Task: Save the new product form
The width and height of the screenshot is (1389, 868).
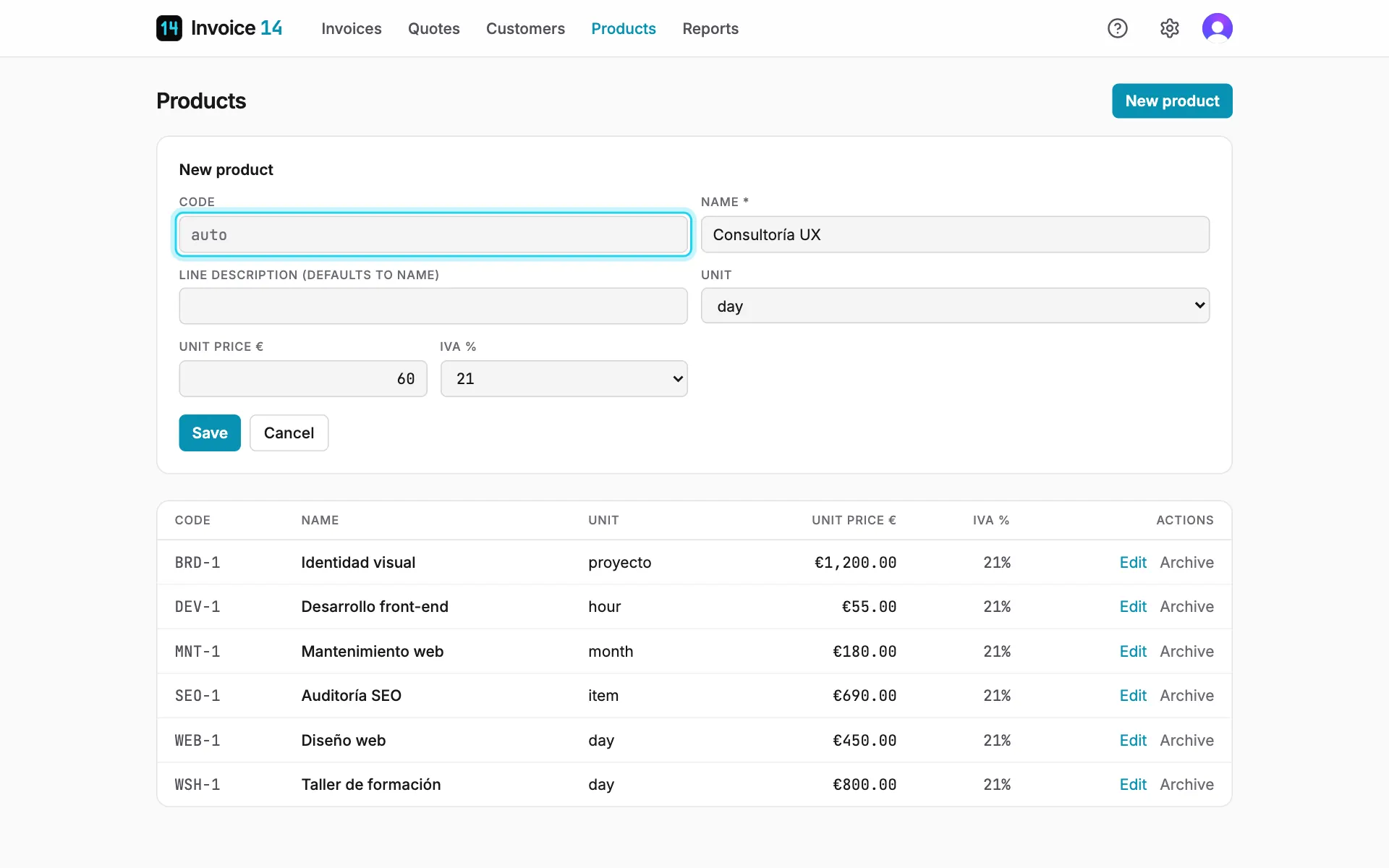Action: click(x=210, y=433)
